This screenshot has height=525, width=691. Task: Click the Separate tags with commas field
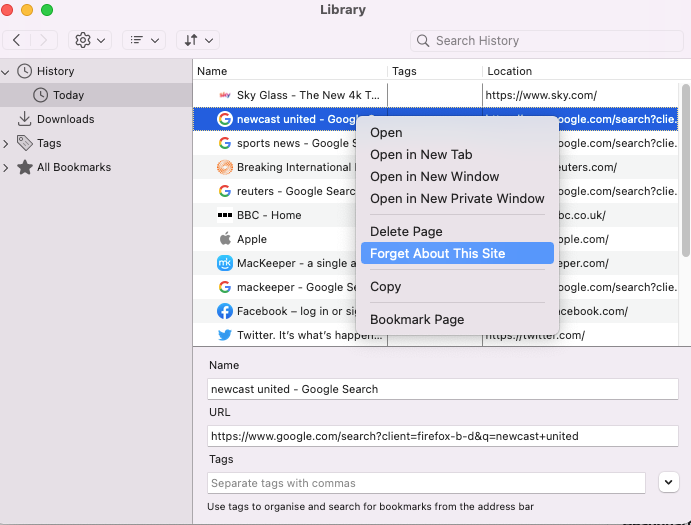tap(426, 484)
